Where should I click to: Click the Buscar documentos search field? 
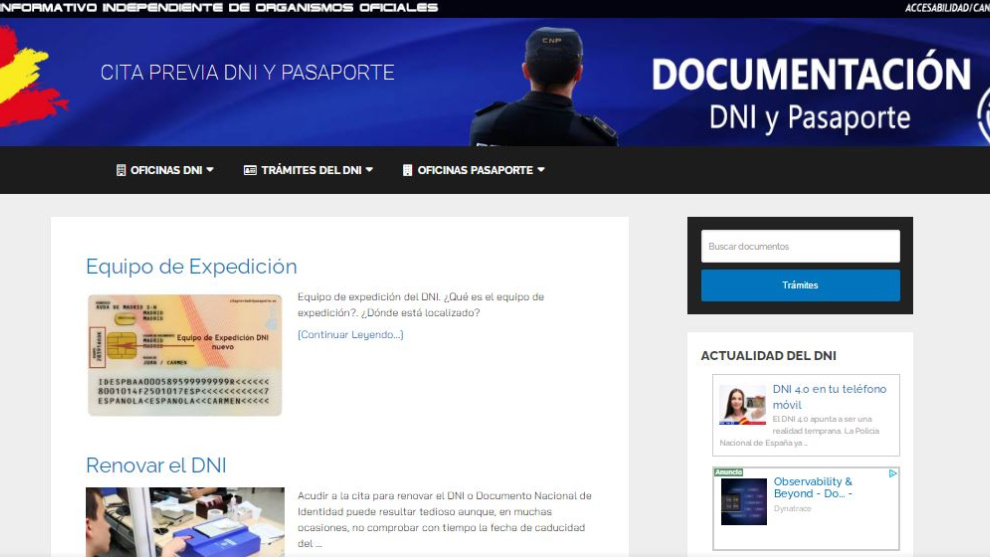(x=800, y=246)
